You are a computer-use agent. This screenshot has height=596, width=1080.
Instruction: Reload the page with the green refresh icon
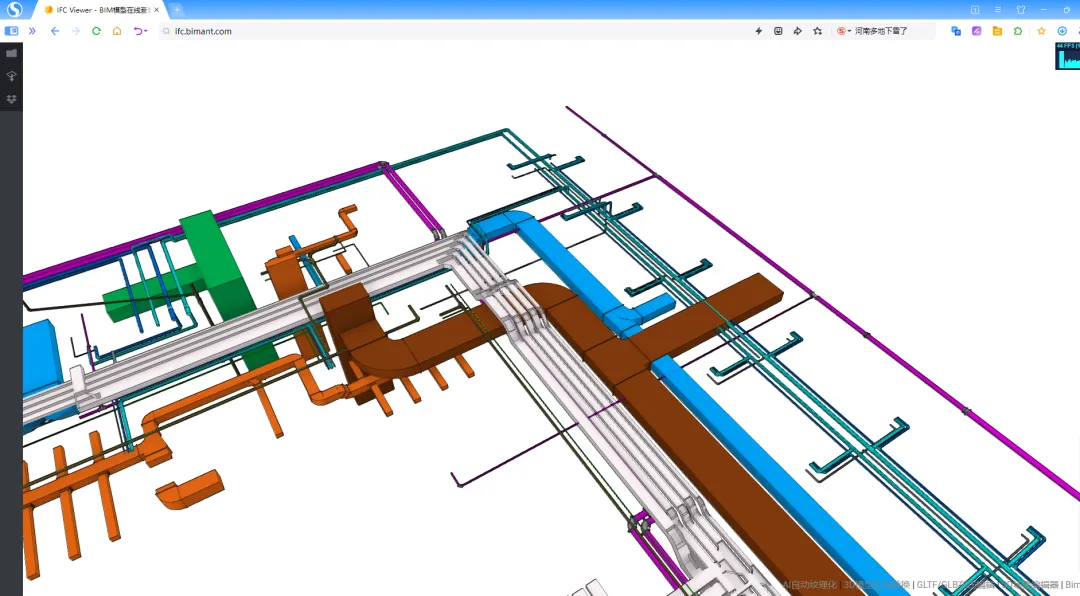click(96, 31)
